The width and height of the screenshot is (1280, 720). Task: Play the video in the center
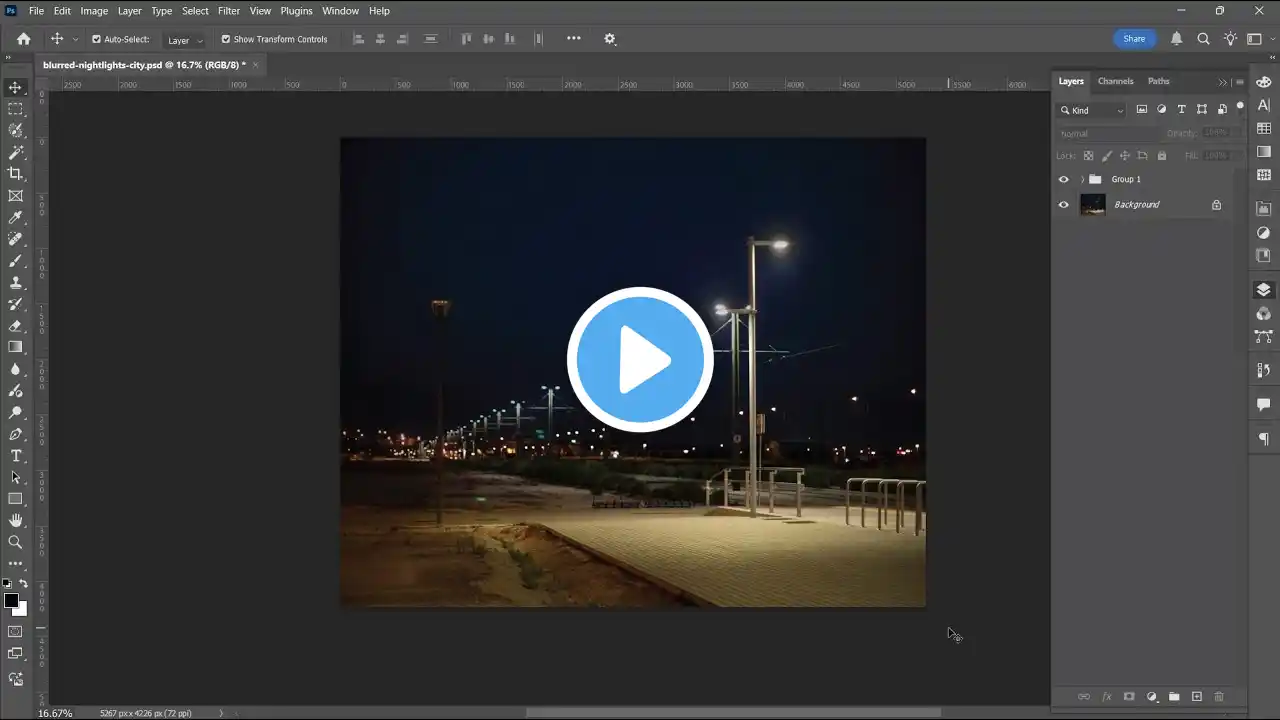coord(640,360)
